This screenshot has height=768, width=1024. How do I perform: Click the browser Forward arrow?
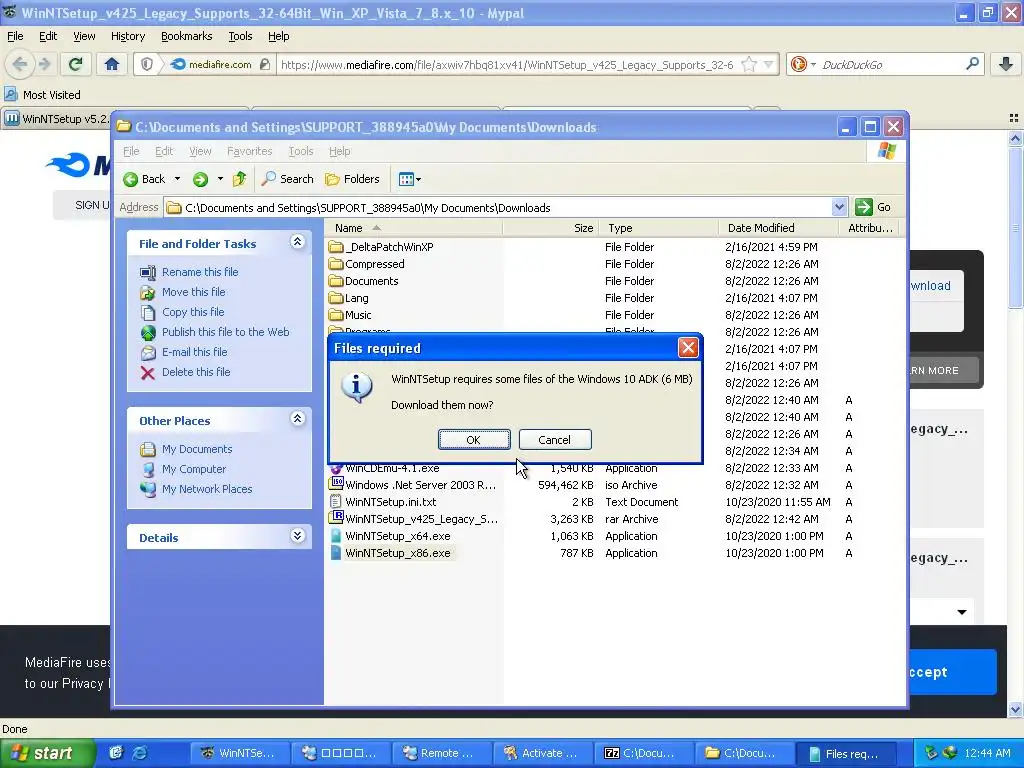click(44, 64)
